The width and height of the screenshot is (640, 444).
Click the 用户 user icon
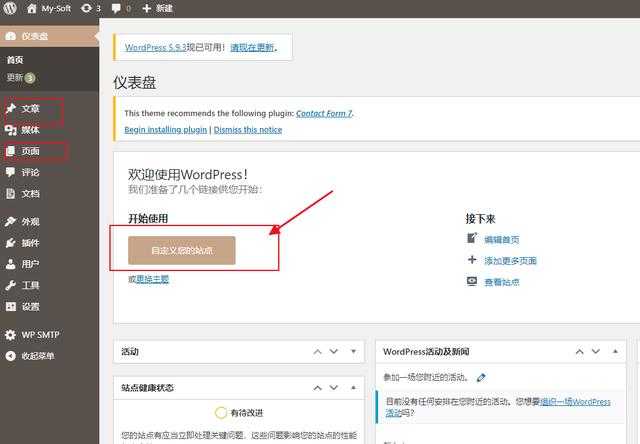tap(11, 264)
